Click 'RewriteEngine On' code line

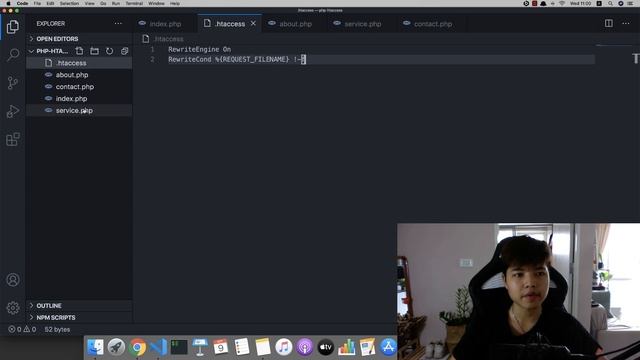pyautogui.click(x=200, y=49)
